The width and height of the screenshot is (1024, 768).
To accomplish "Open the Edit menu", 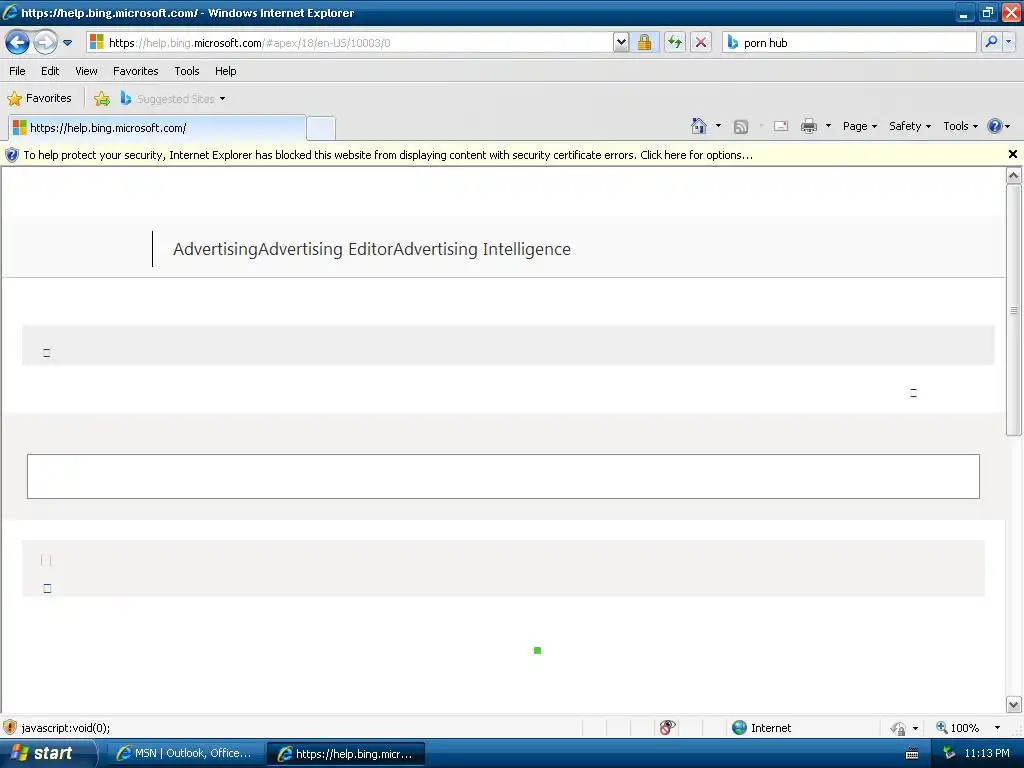I will [x=50, y=71].
